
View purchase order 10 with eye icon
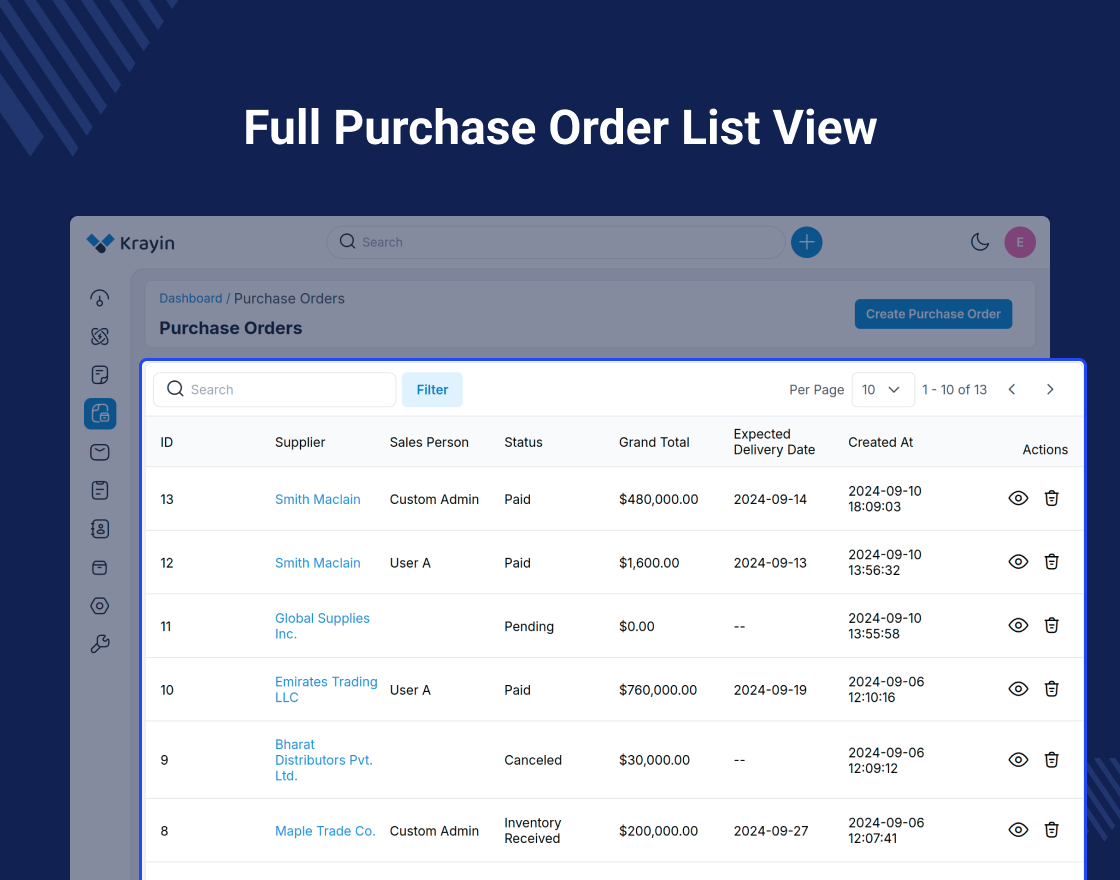[1018, 689]
